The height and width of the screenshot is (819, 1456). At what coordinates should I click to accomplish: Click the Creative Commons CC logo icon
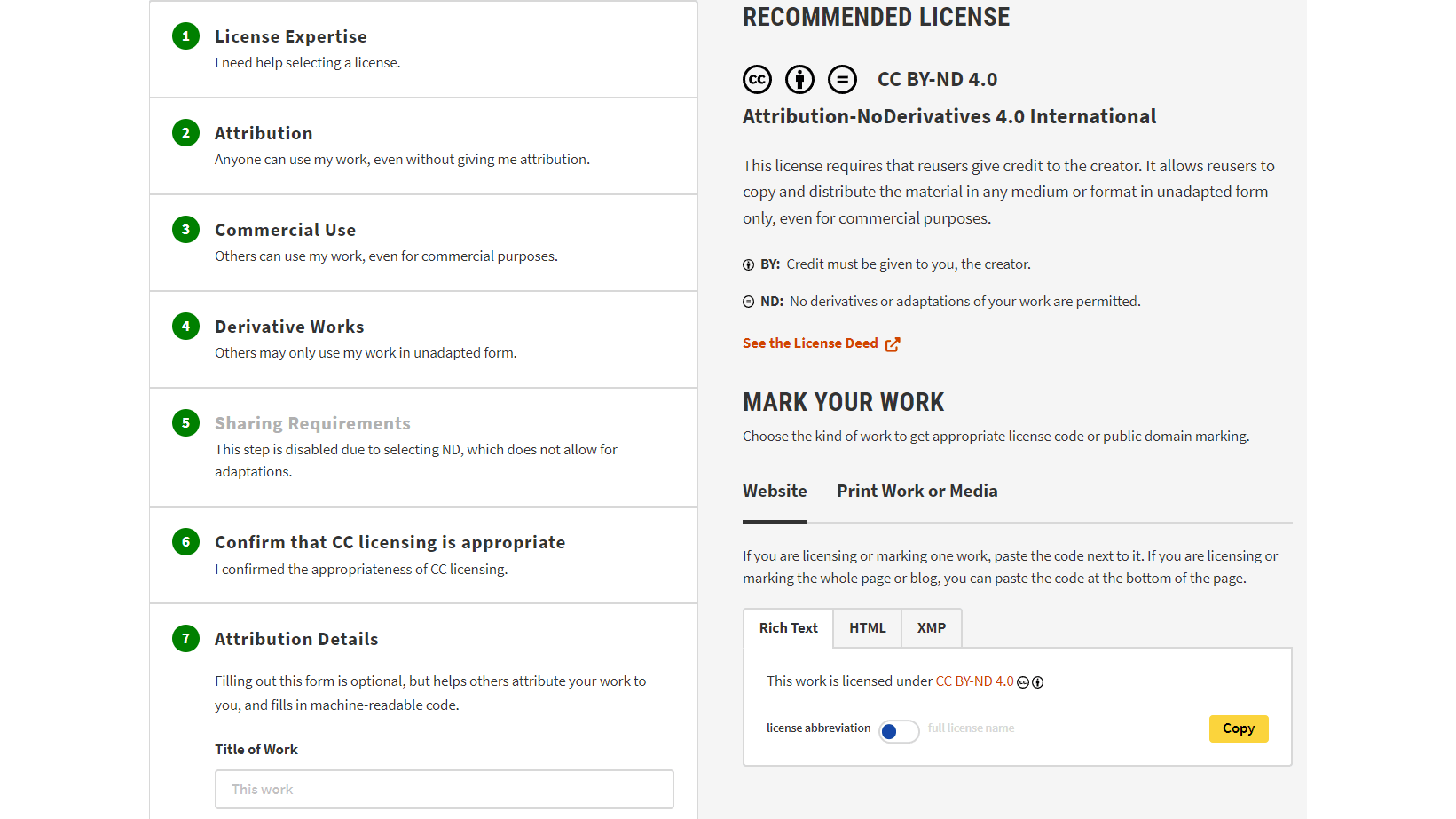(757, 80)
